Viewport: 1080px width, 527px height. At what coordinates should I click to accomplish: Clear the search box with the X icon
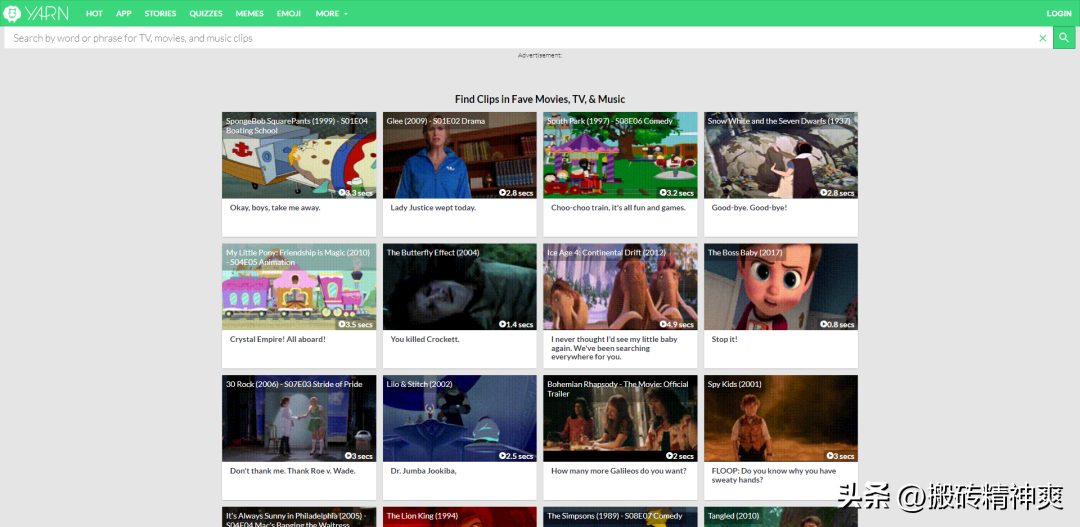coord(1043,39)
